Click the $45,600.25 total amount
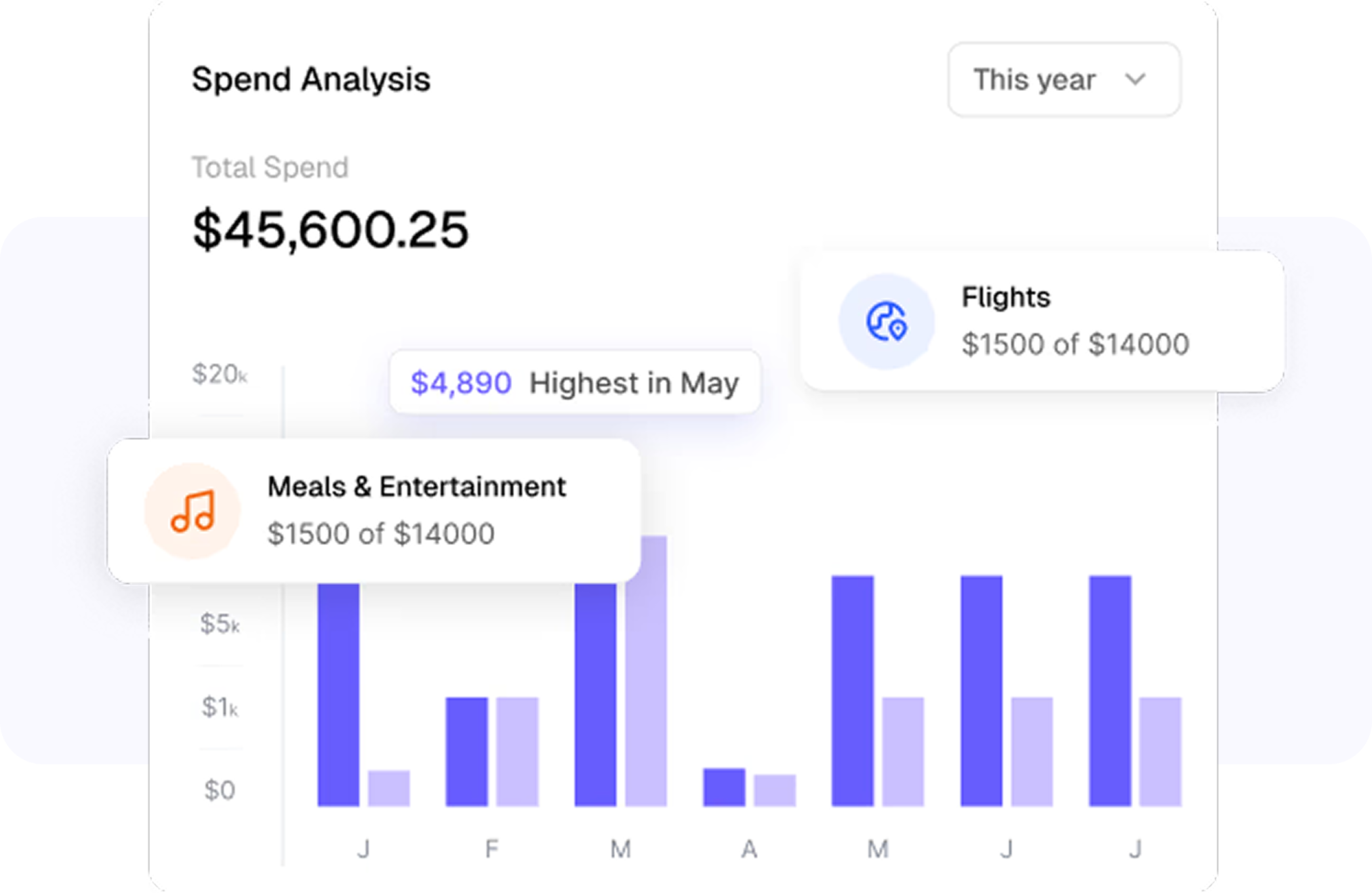Screen dimensions: 1372x893 coord(331,230)
